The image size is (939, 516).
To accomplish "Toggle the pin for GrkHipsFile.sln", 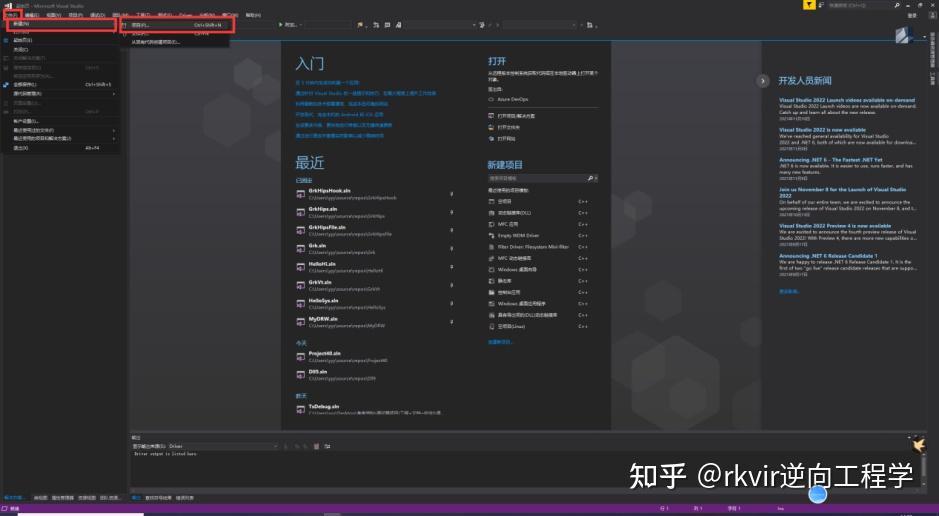I will pos(452,230).
